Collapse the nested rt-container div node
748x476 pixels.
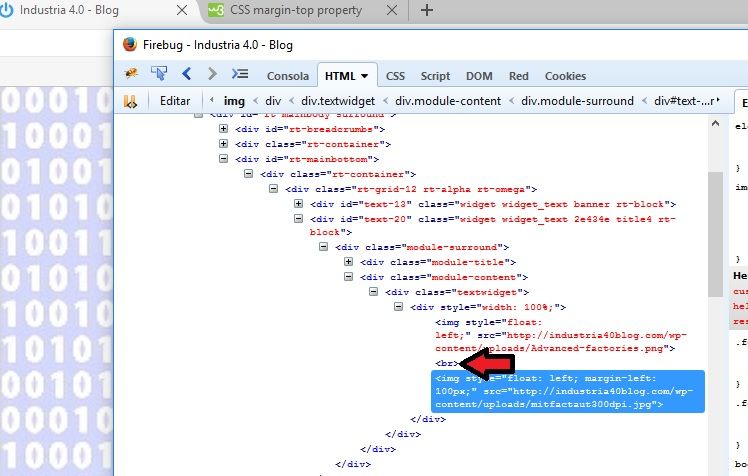249,173
